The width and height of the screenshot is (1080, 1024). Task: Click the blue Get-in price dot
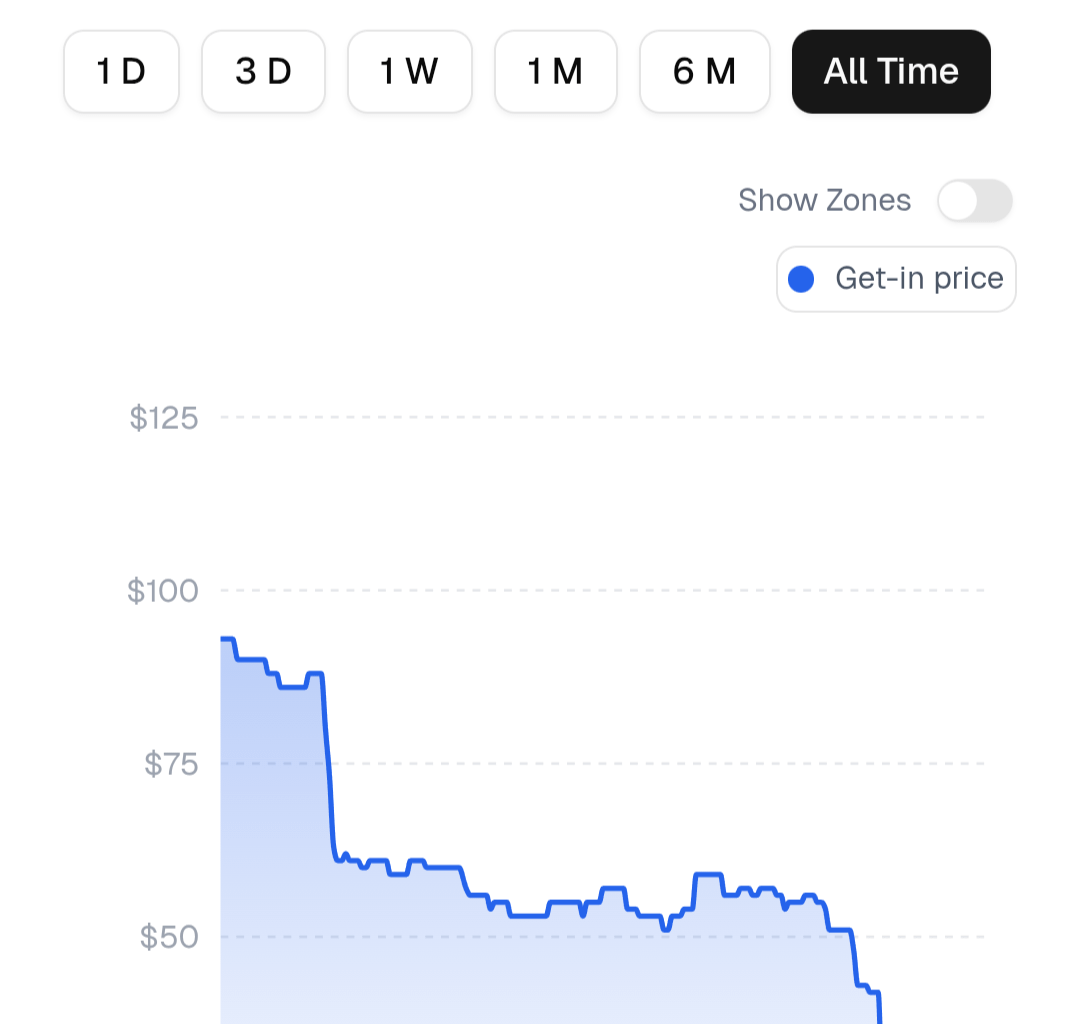[x=801, y=279]
